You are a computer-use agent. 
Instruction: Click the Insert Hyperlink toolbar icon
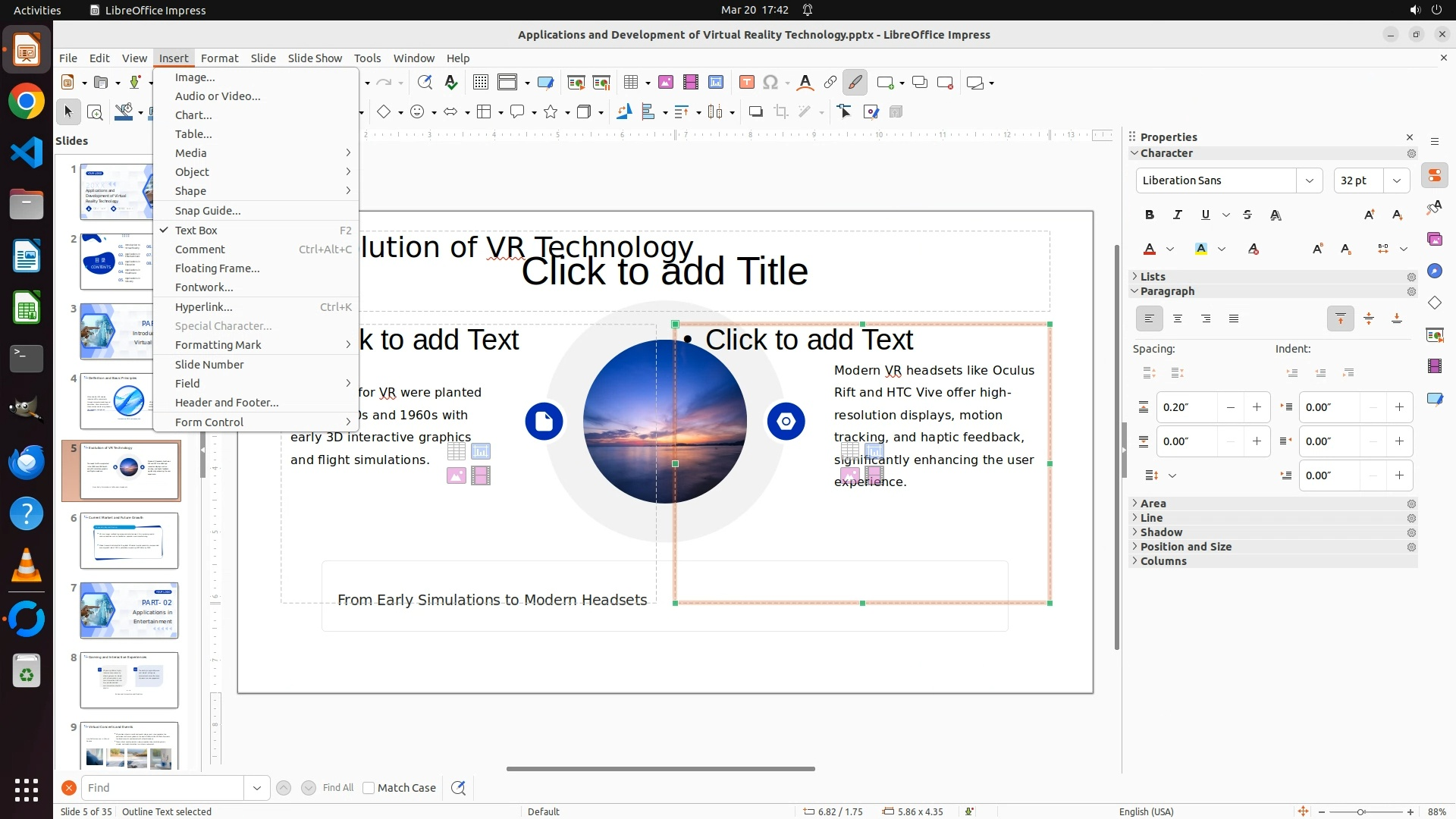(x=830, y=83)
